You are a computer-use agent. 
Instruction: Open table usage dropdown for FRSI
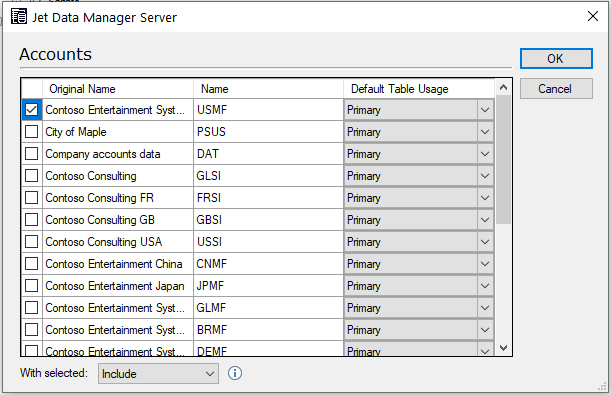pos(485,198)
